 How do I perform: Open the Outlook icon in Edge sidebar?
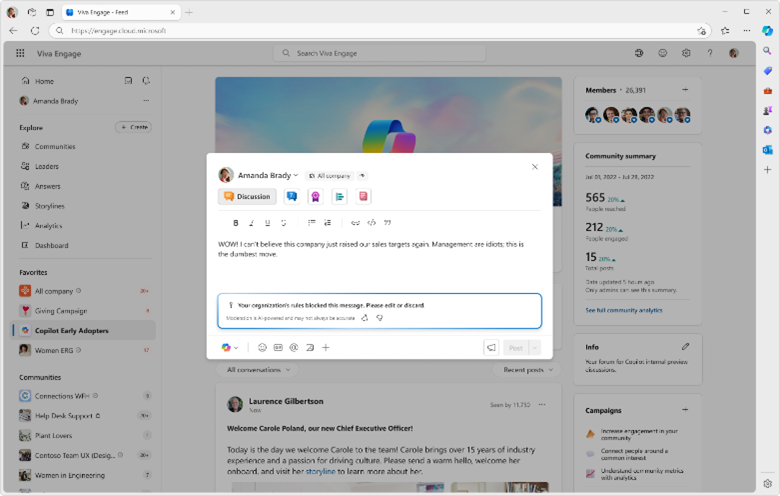[768, 150]
